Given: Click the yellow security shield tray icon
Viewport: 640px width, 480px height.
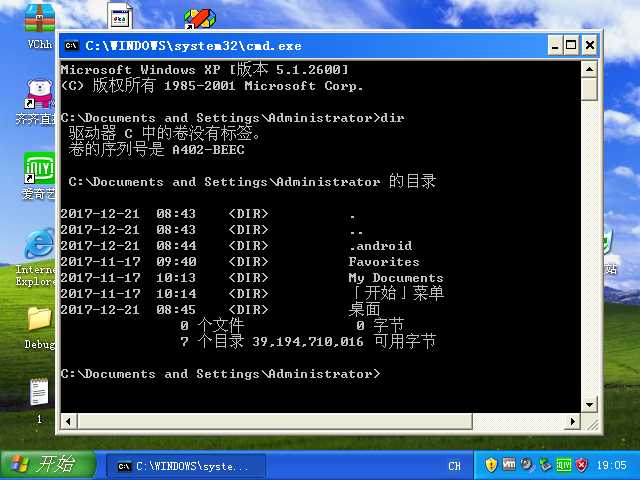Looking at the screenshot, I should (491, 464).
